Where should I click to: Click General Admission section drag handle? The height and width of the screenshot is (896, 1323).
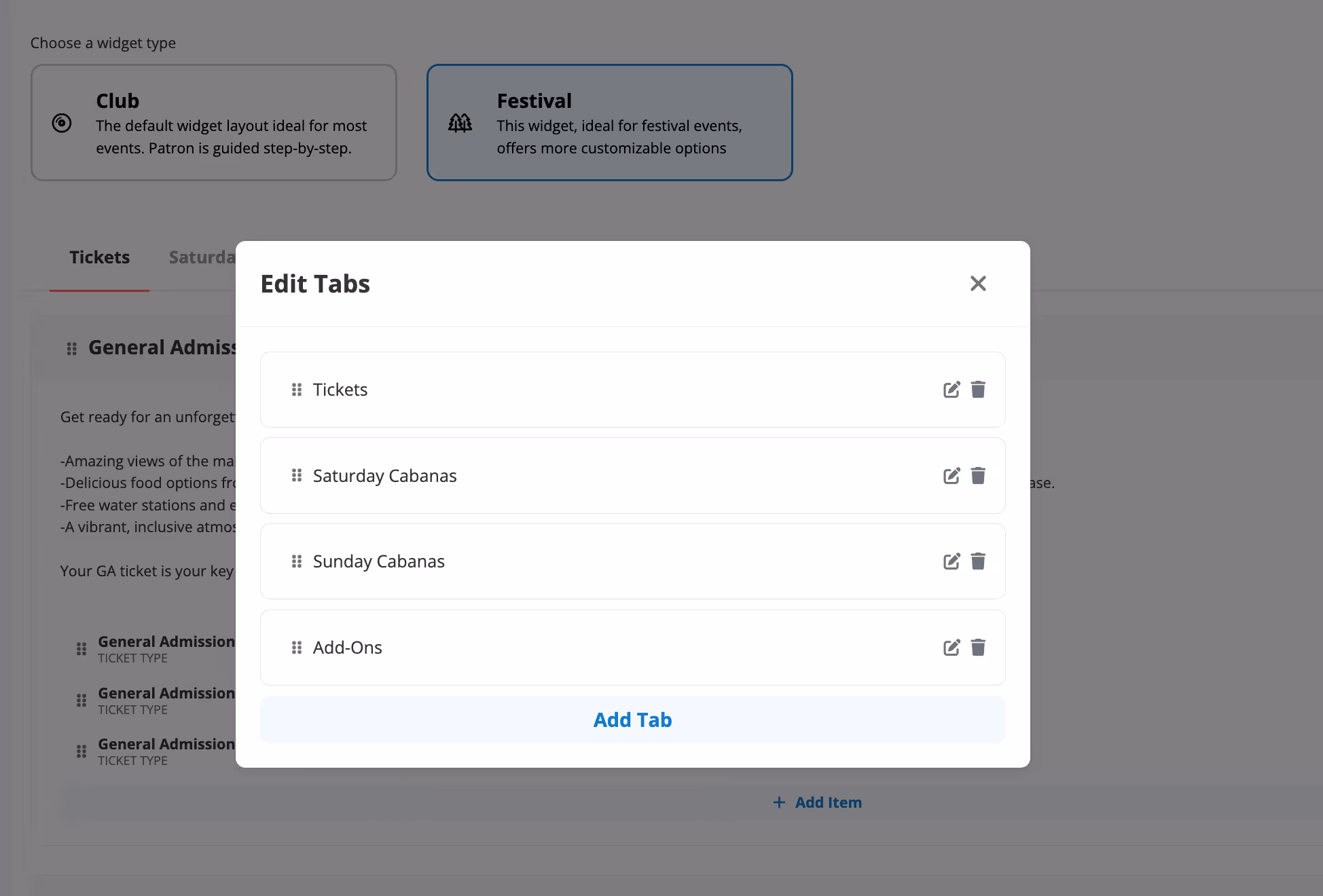[x=72, y=349]
